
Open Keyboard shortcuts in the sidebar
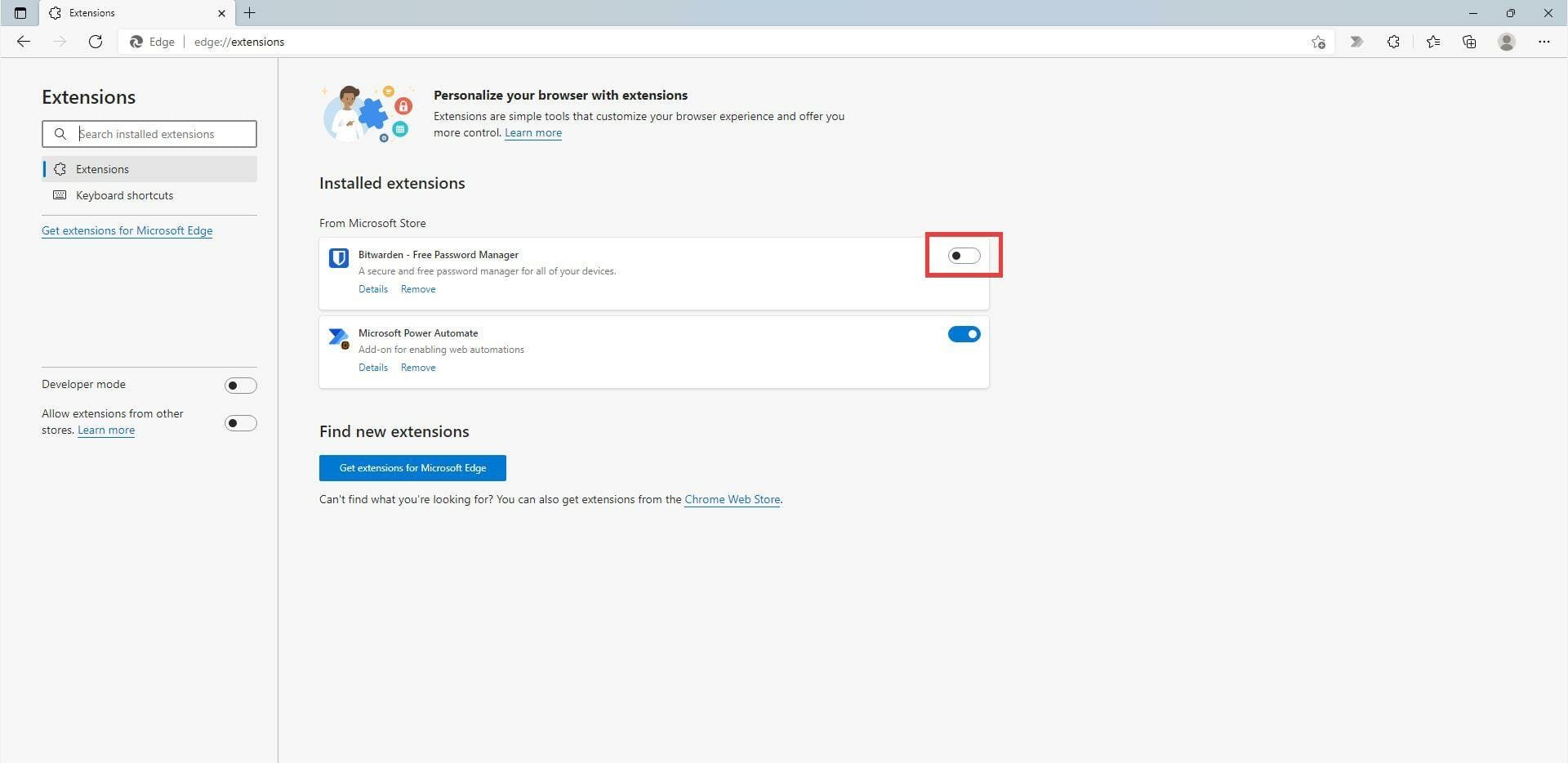pyautogui.click(x=149, y=195)
